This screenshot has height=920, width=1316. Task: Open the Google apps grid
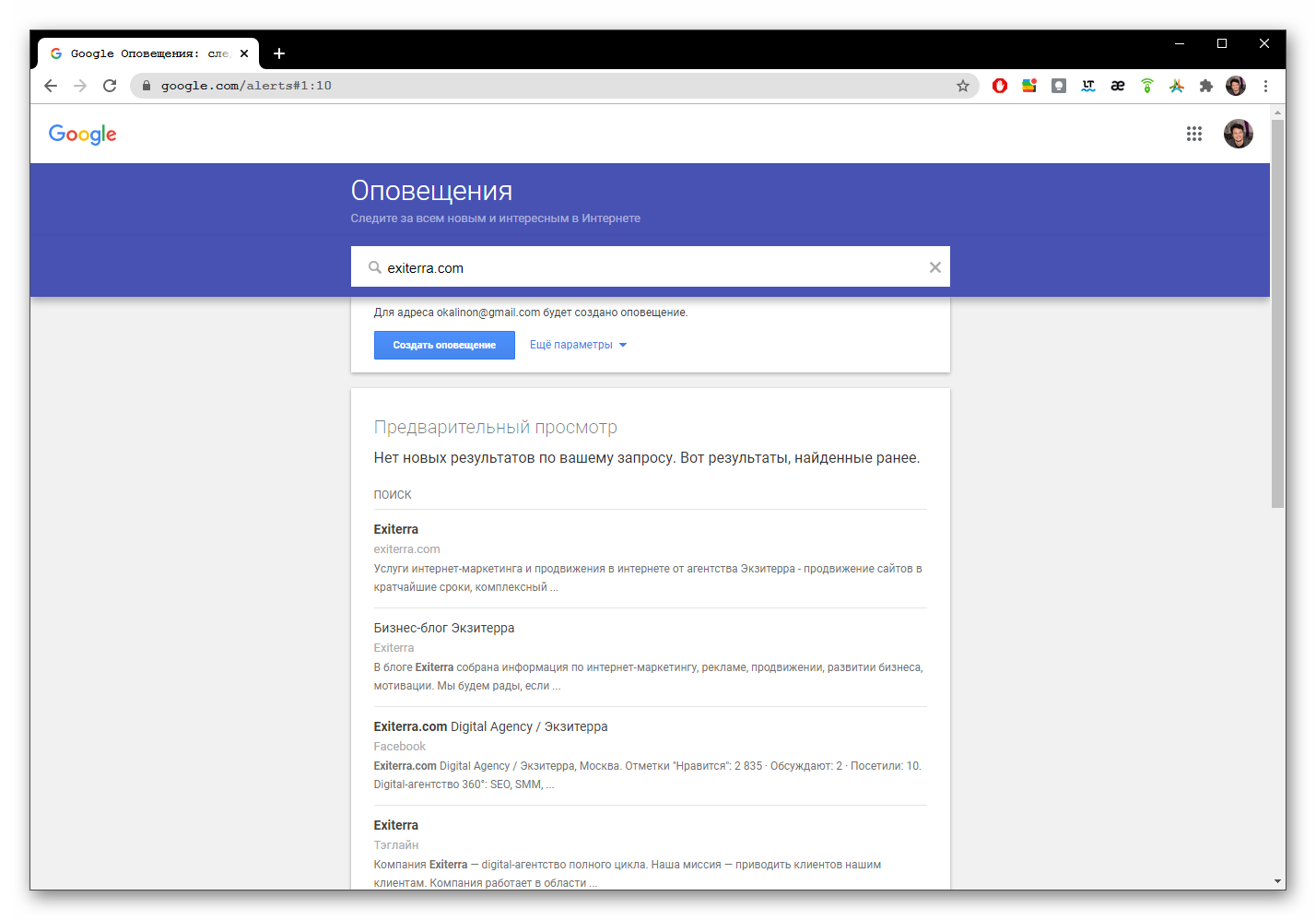(1194, 134)
